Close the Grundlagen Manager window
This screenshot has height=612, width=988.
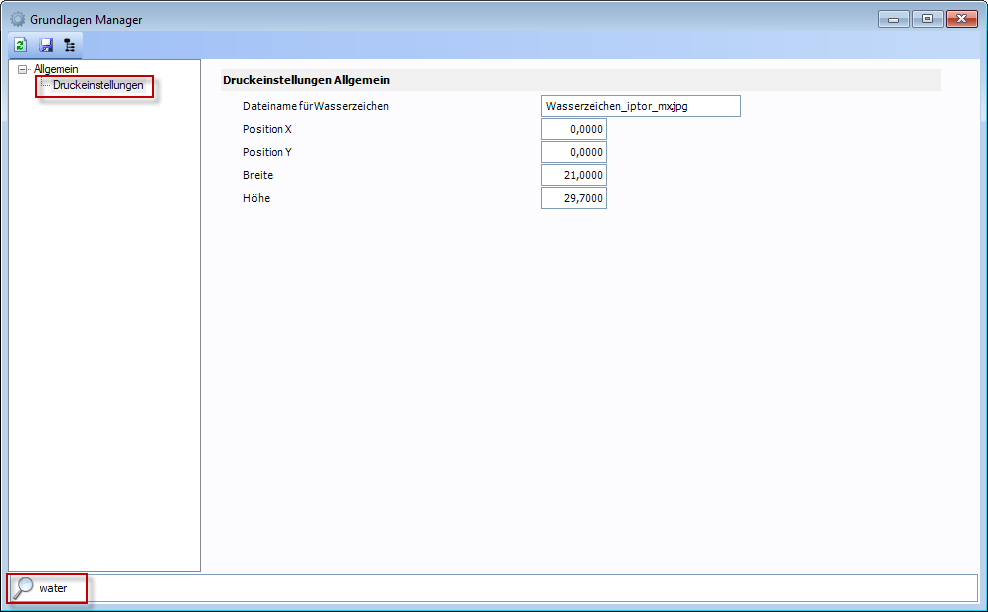point(961,19)
